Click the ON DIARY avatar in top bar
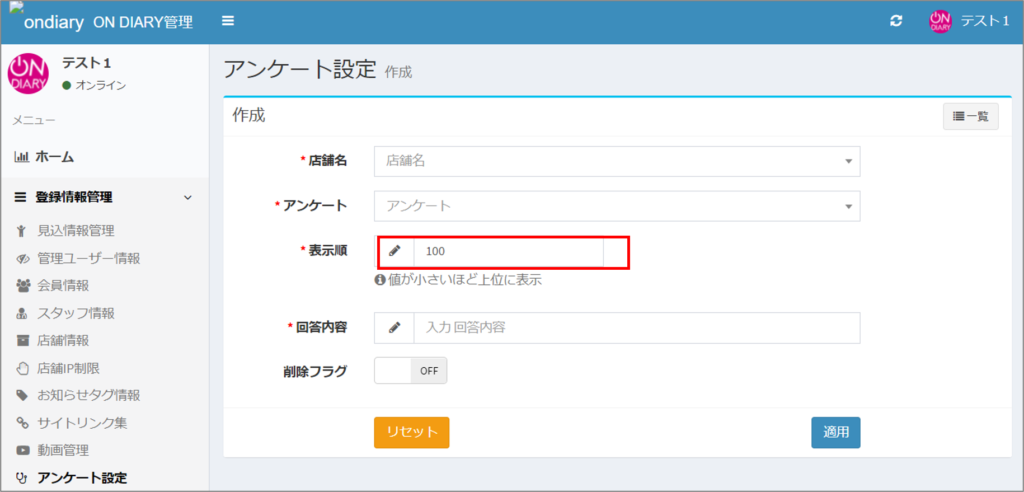This screenshot has width=1024, height=492. (x=939, y=21)
